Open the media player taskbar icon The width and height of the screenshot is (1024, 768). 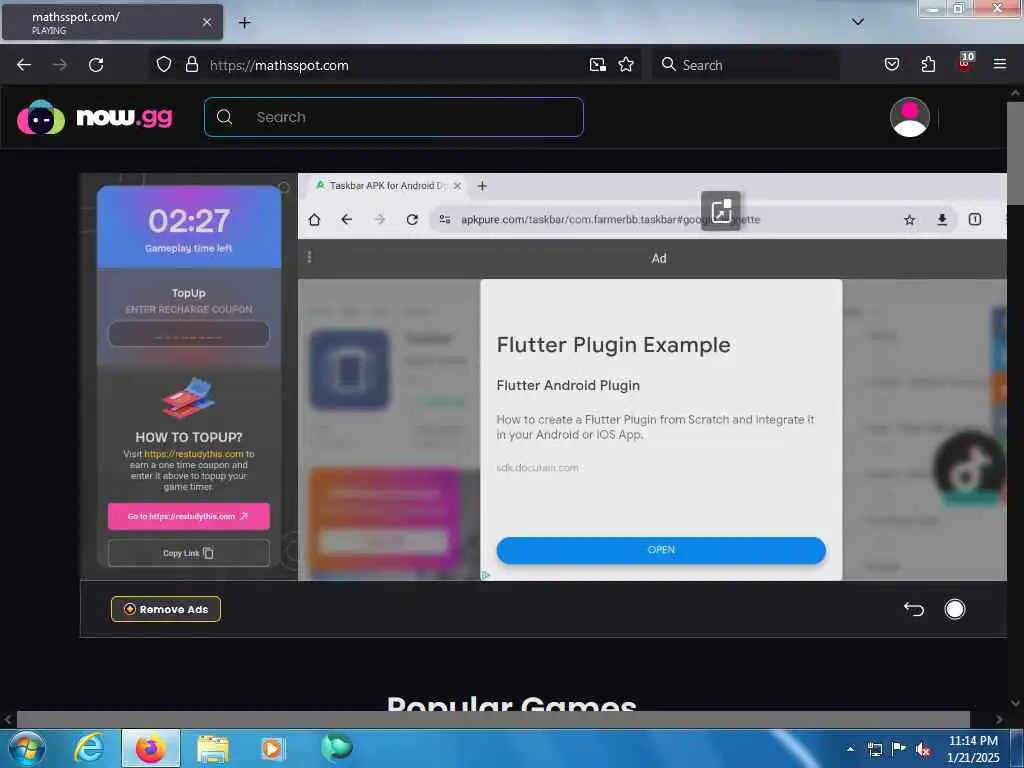pos(272,749)
